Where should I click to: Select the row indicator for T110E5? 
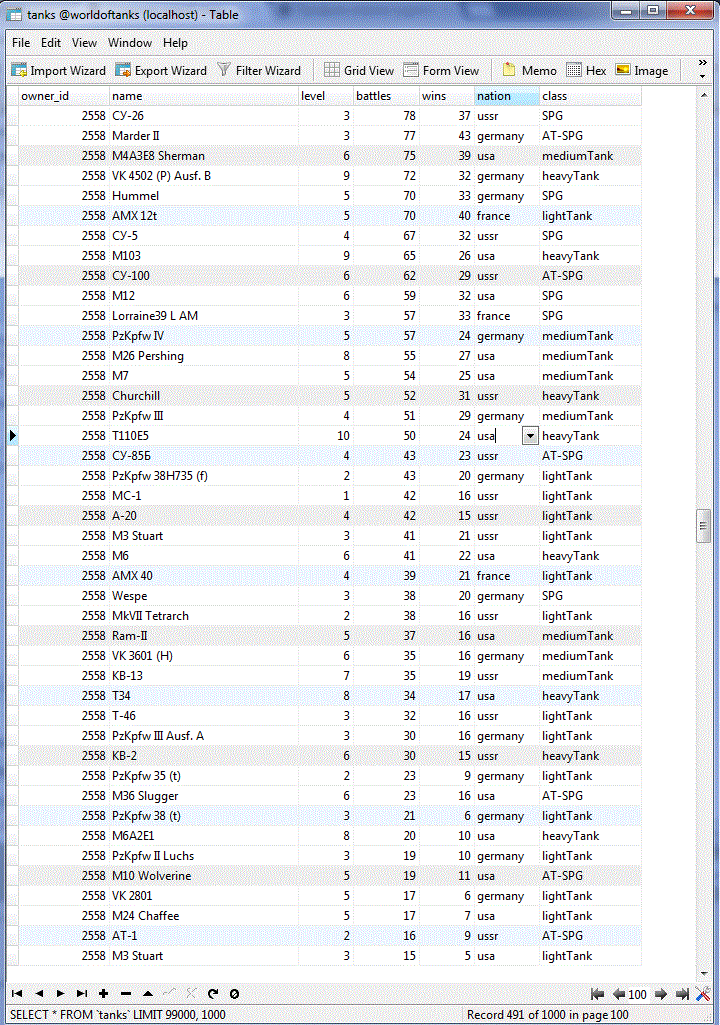click(x=12, y=435)
